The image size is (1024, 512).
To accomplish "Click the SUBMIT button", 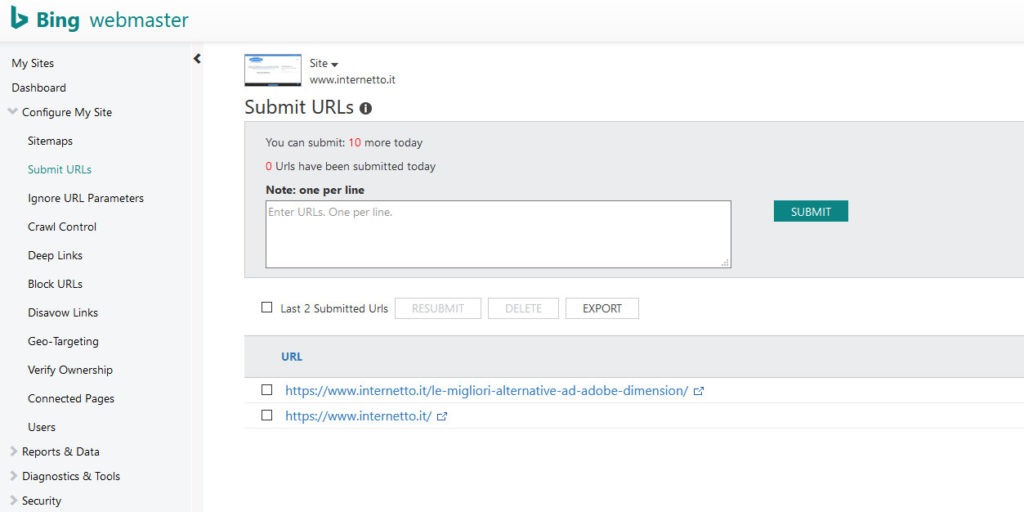I will (810, 211).
